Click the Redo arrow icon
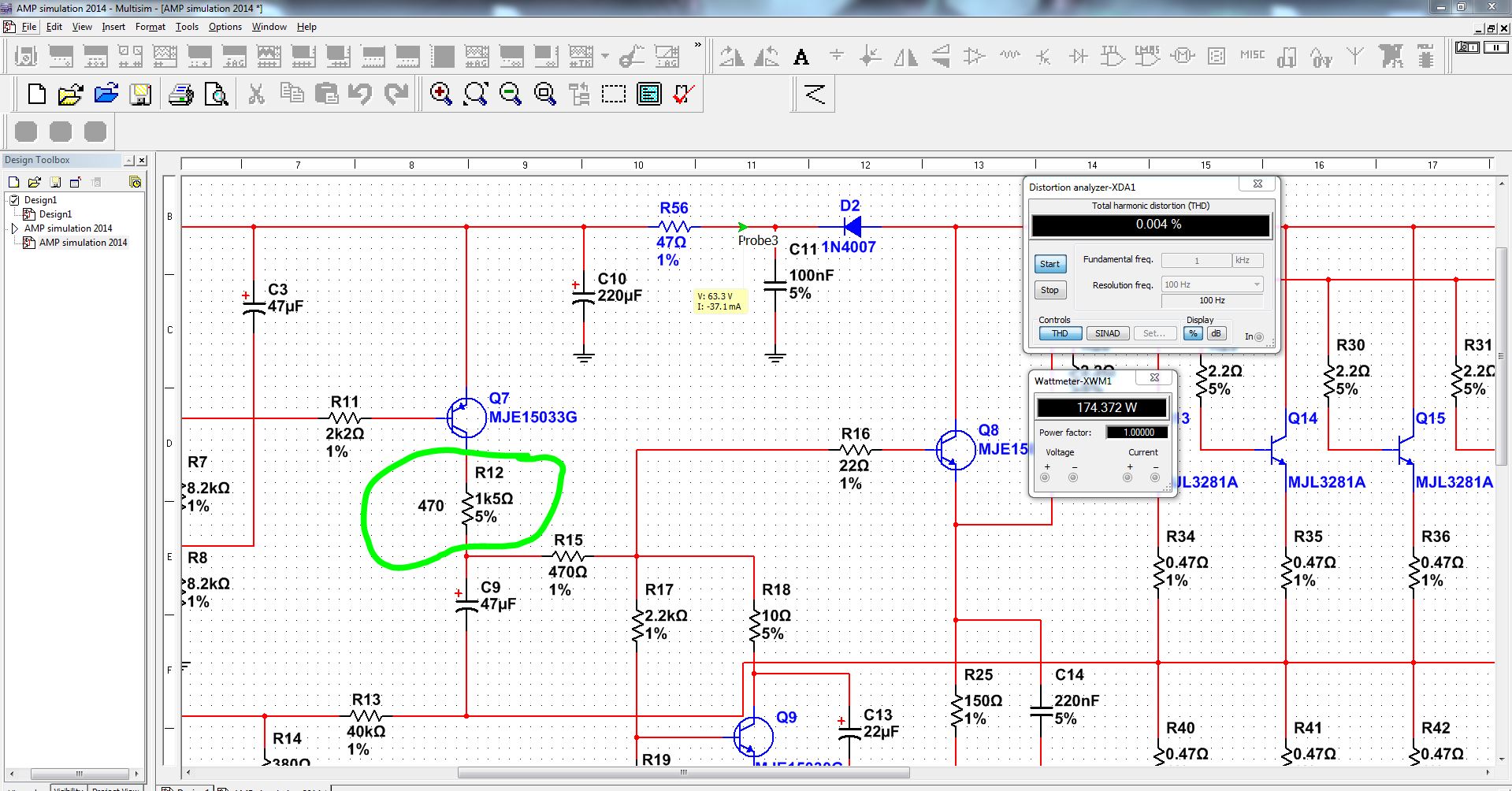The width and height of the screenshot is (1512, 791). (396, 95)
